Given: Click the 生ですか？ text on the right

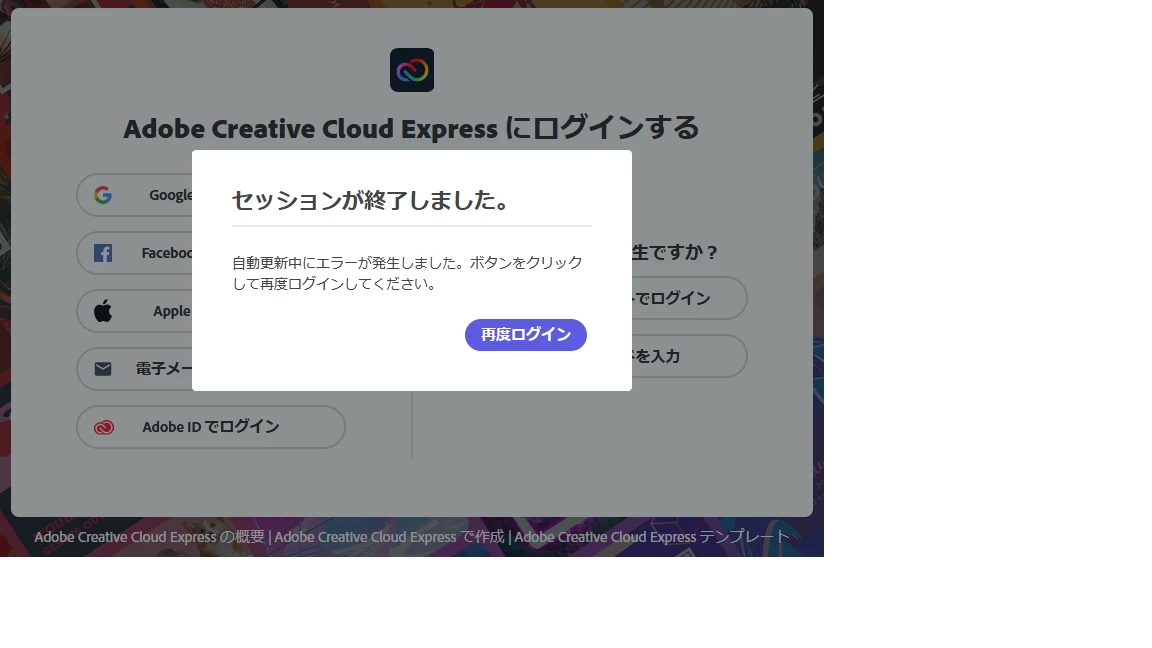Looking at the screenshot, I should coord(674,252).
